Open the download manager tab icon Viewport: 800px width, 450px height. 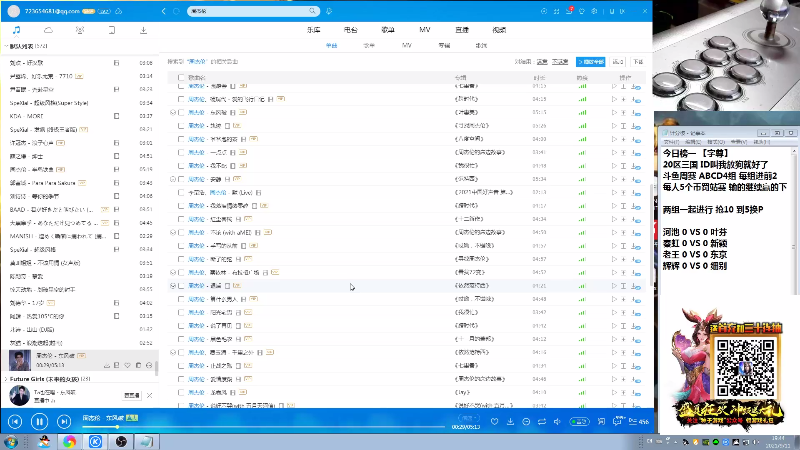coord(143,30)
